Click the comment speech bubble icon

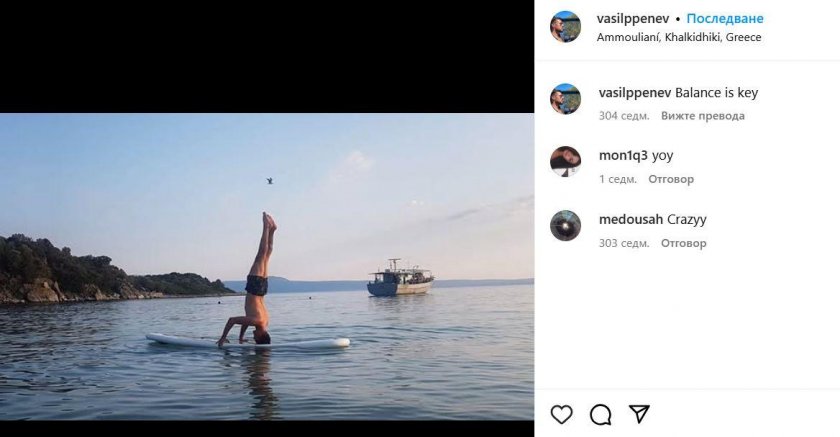pyautogui.click(x=601, y=414)
